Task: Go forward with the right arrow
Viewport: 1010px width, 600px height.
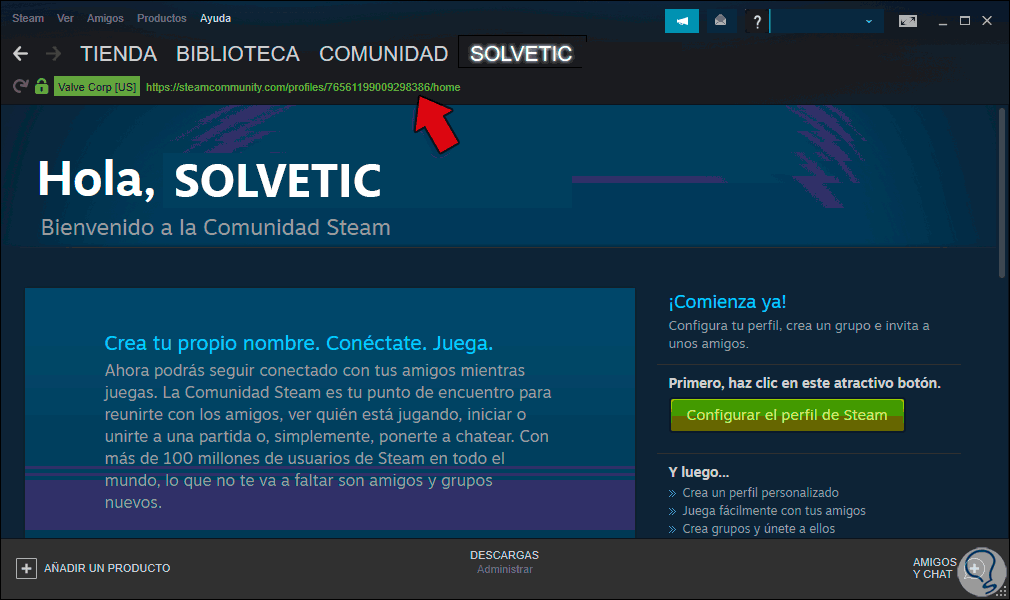Action: pos(54,53)
